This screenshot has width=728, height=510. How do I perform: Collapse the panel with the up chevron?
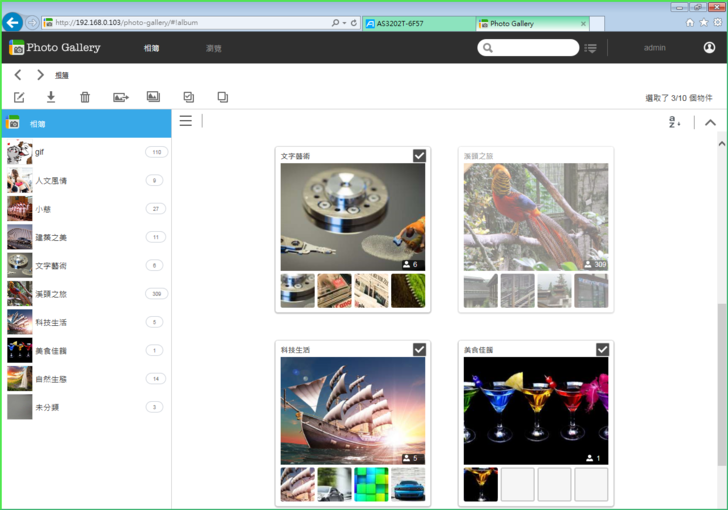point(710,123)
